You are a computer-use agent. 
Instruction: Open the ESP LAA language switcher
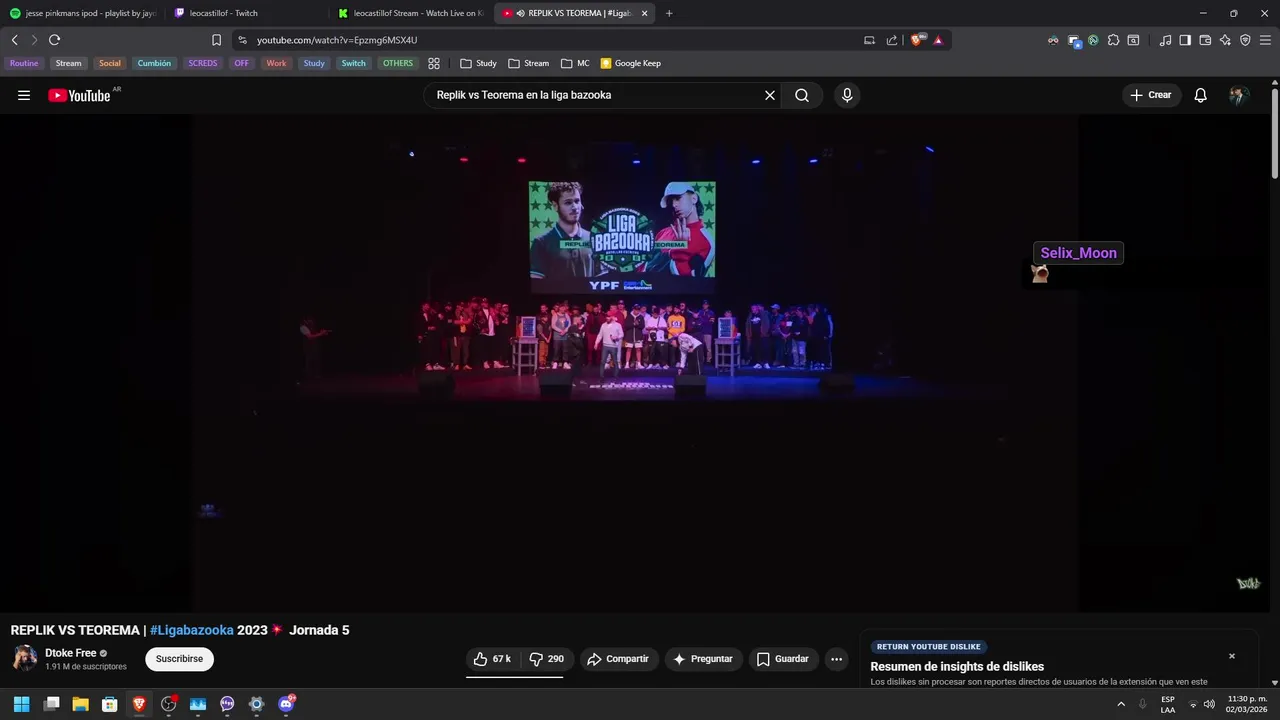click(1168, 704)
